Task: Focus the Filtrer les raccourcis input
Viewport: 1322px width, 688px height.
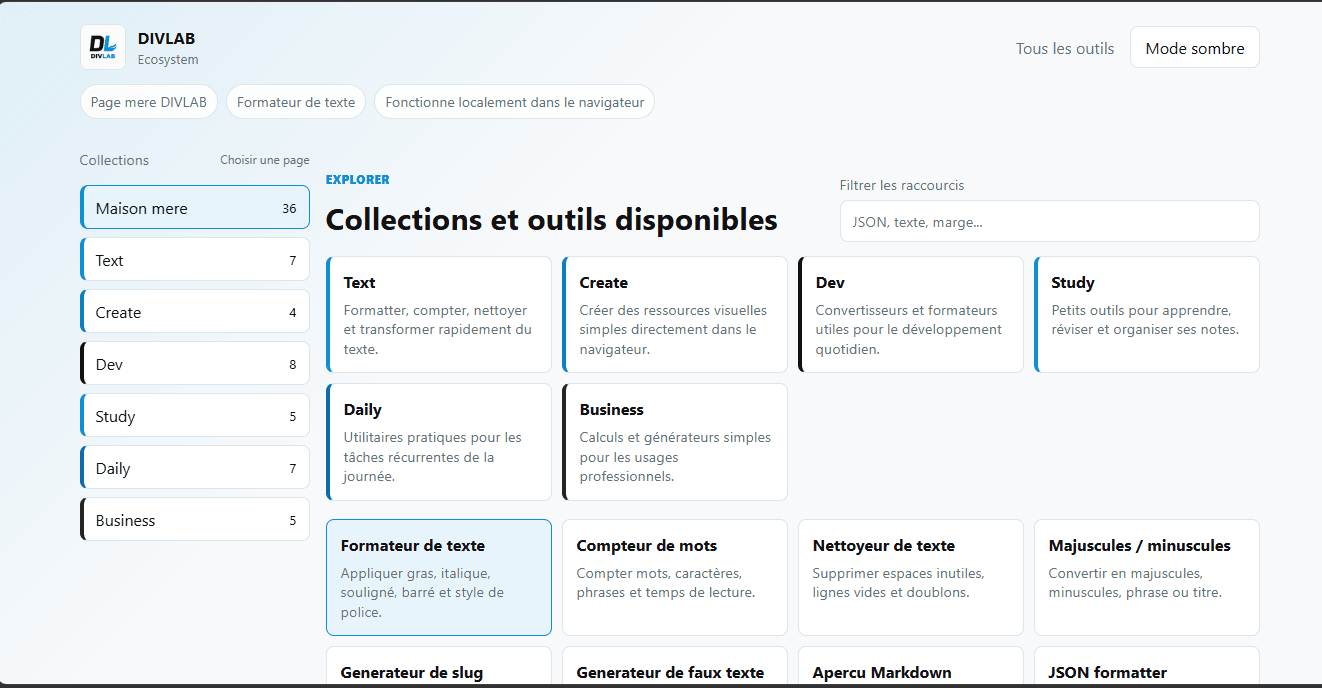Action: point(1050,221)
